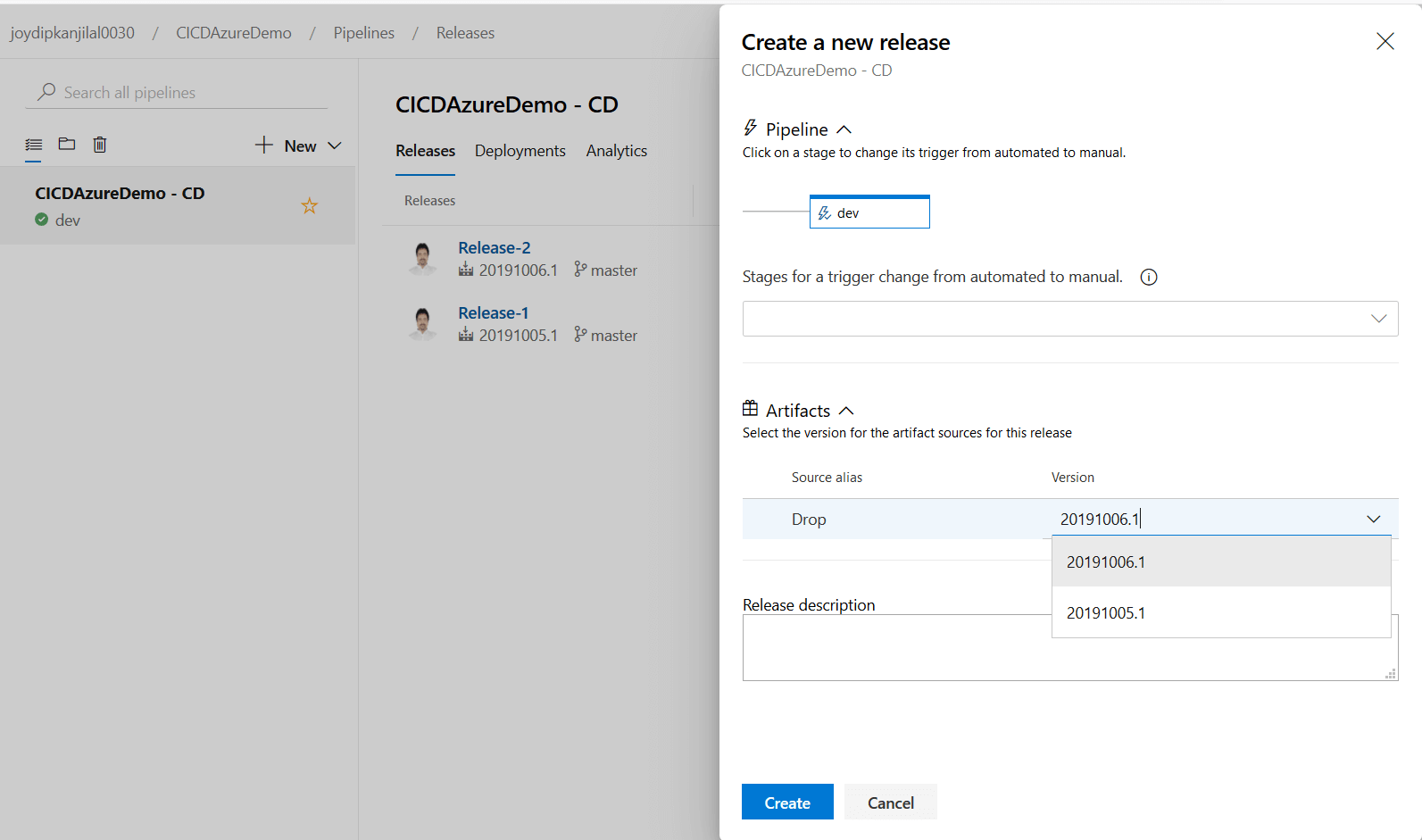Viewport: 1422px width, 840px height.
Task: Collapse the Artifacts section
Action: tap(846, 411)
